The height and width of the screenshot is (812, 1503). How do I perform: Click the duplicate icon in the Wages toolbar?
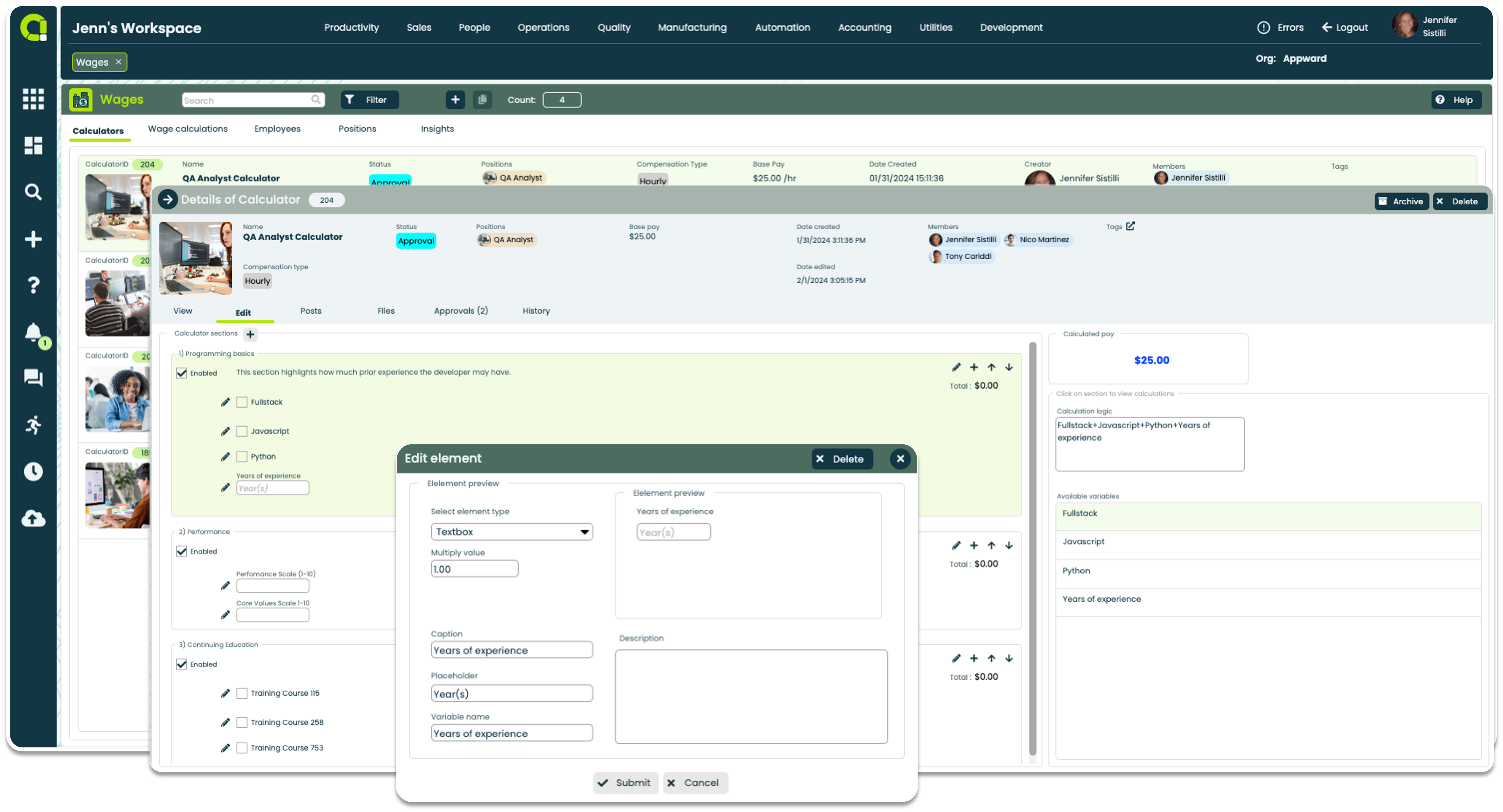click(x=482, y=100)
